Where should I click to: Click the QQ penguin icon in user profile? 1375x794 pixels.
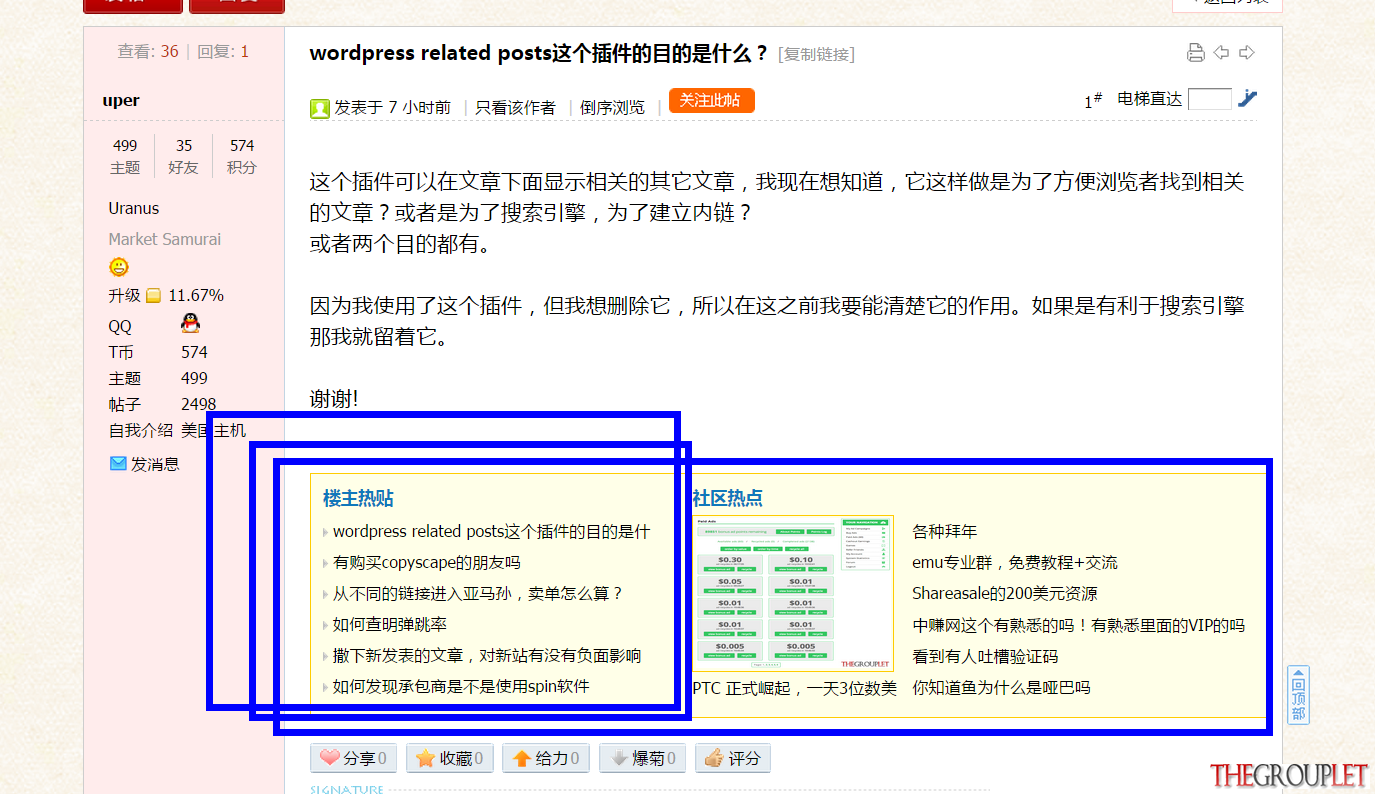click(190, 323)
